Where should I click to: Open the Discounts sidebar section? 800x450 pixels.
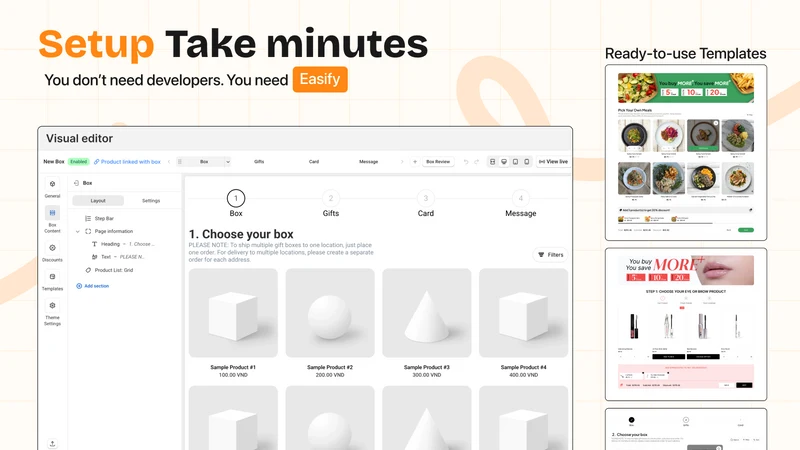52,252
